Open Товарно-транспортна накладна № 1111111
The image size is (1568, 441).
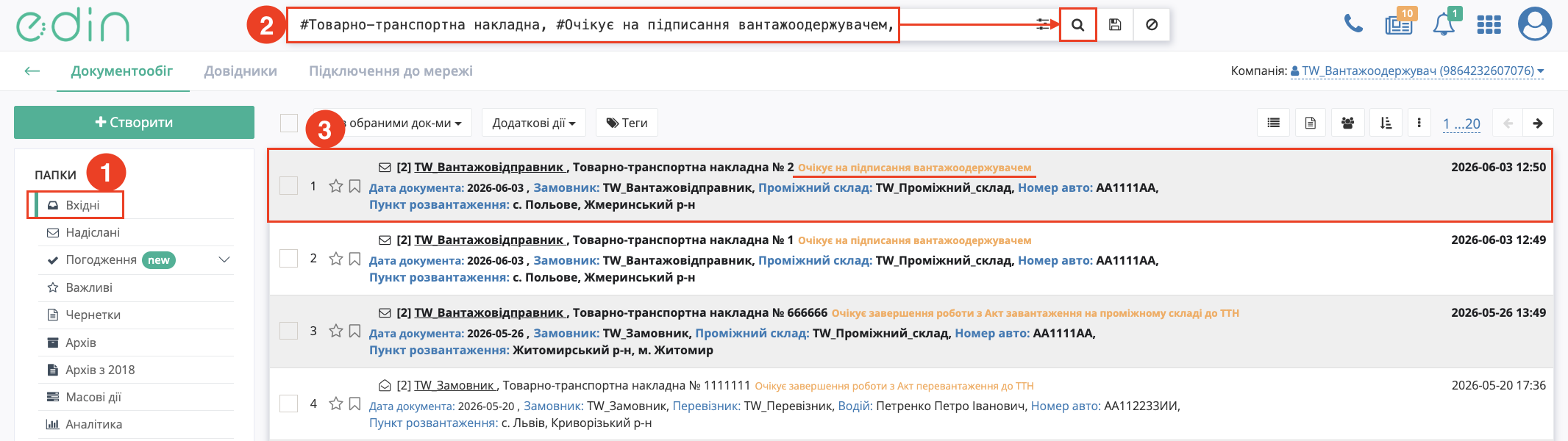point(627,385)
